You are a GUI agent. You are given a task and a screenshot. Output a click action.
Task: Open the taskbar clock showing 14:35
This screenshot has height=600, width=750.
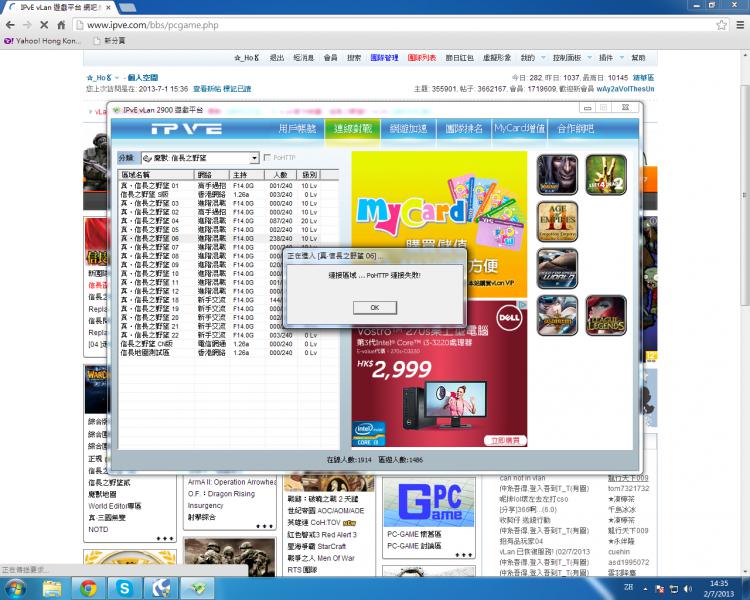(x=719, y=589)
